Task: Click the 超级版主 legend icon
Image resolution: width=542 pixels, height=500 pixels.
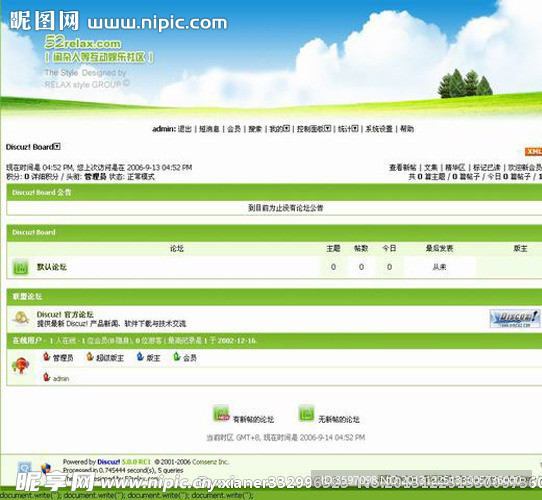Action: click(90, 357)
